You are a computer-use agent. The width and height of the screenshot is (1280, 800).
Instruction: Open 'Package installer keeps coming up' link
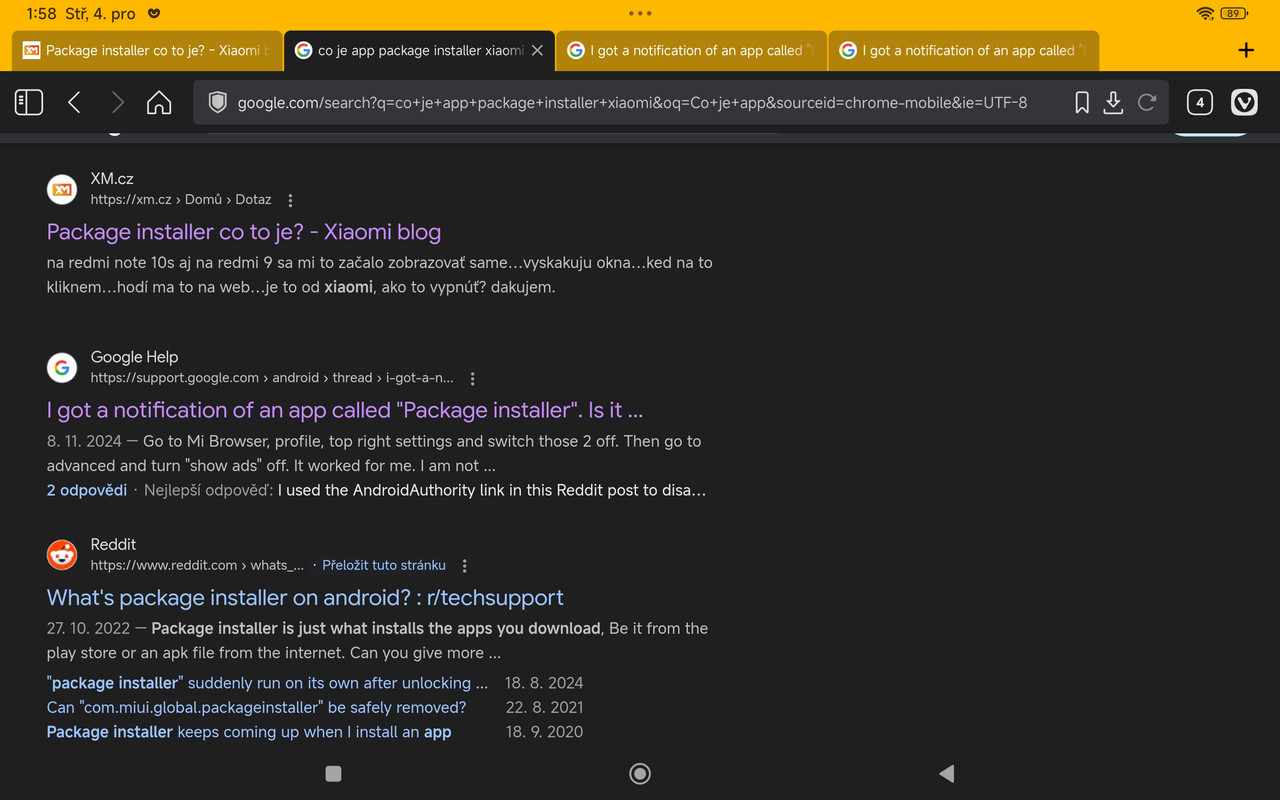249,732
